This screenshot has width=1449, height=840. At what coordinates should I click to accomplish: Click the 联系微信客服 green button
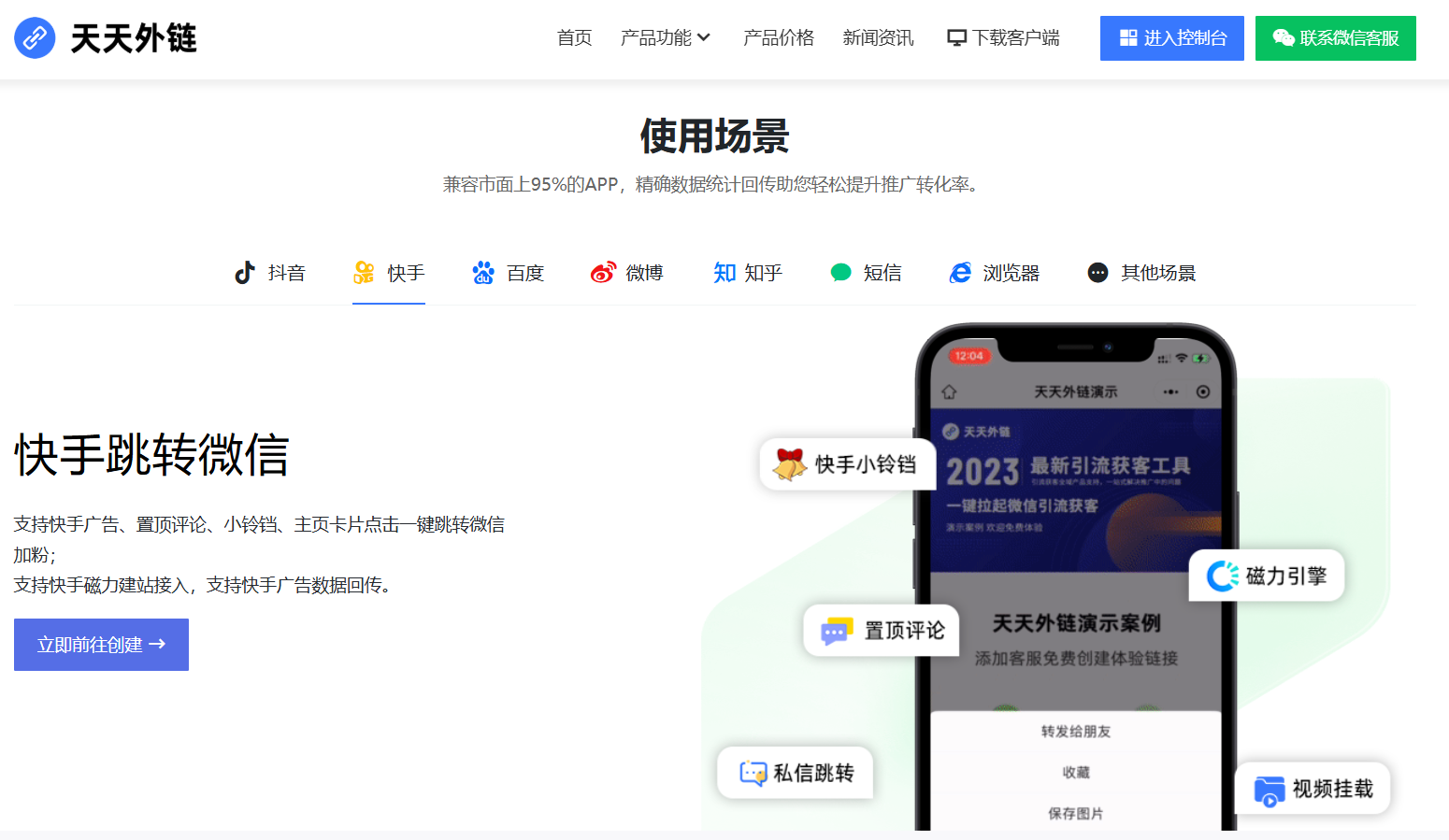point(1335,38)
